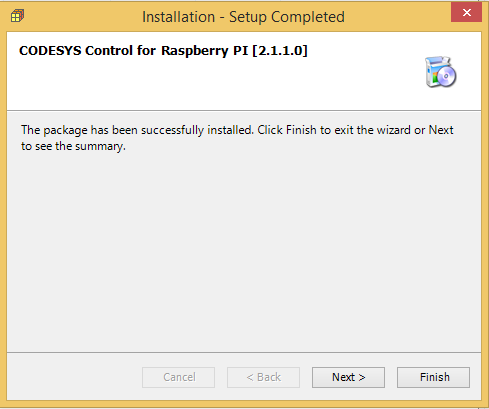
Task: Click the 'Installation - Setup Completed' title text
Action: pos(243,17)
